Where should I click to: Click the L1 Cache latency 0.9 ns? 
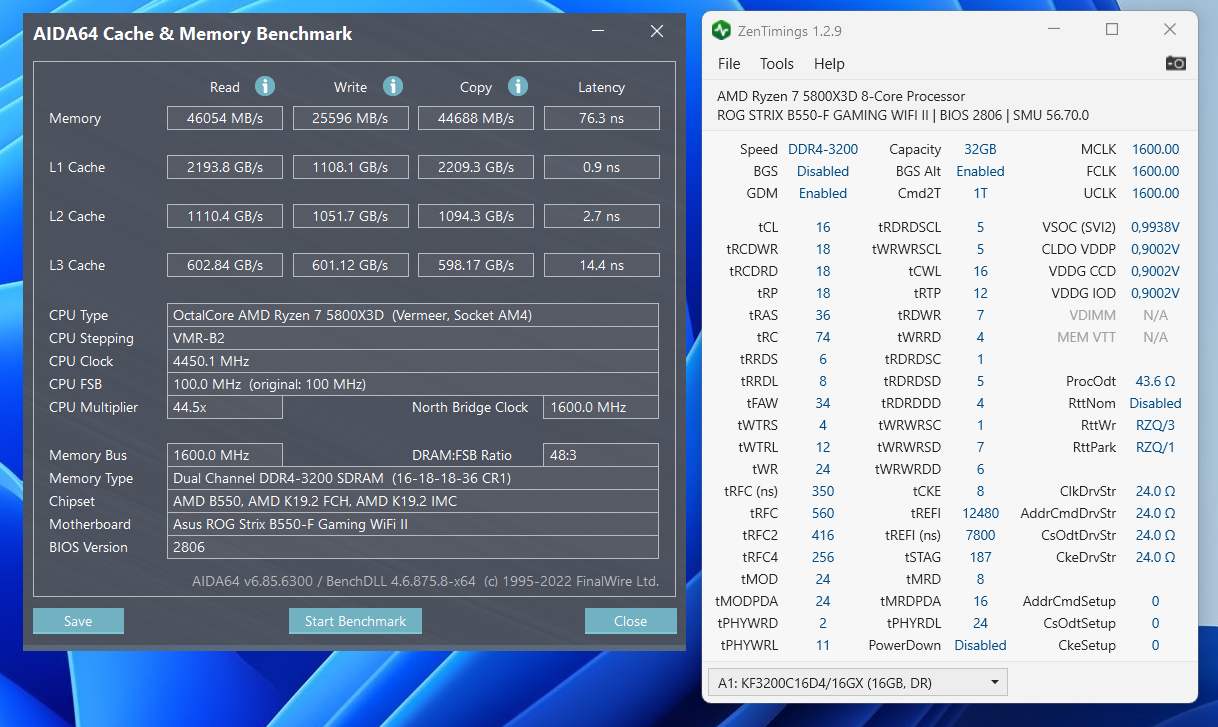pyautogui.click(x=601, y=167)
